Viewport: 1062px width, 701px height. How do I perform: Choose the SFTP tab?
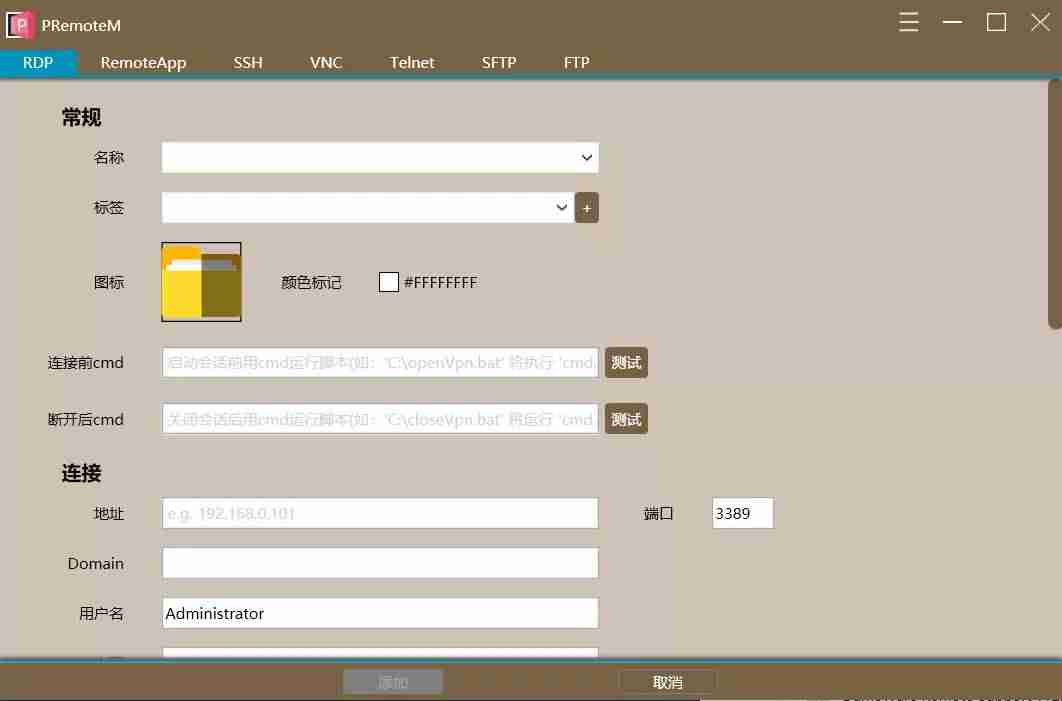(498, 62)
